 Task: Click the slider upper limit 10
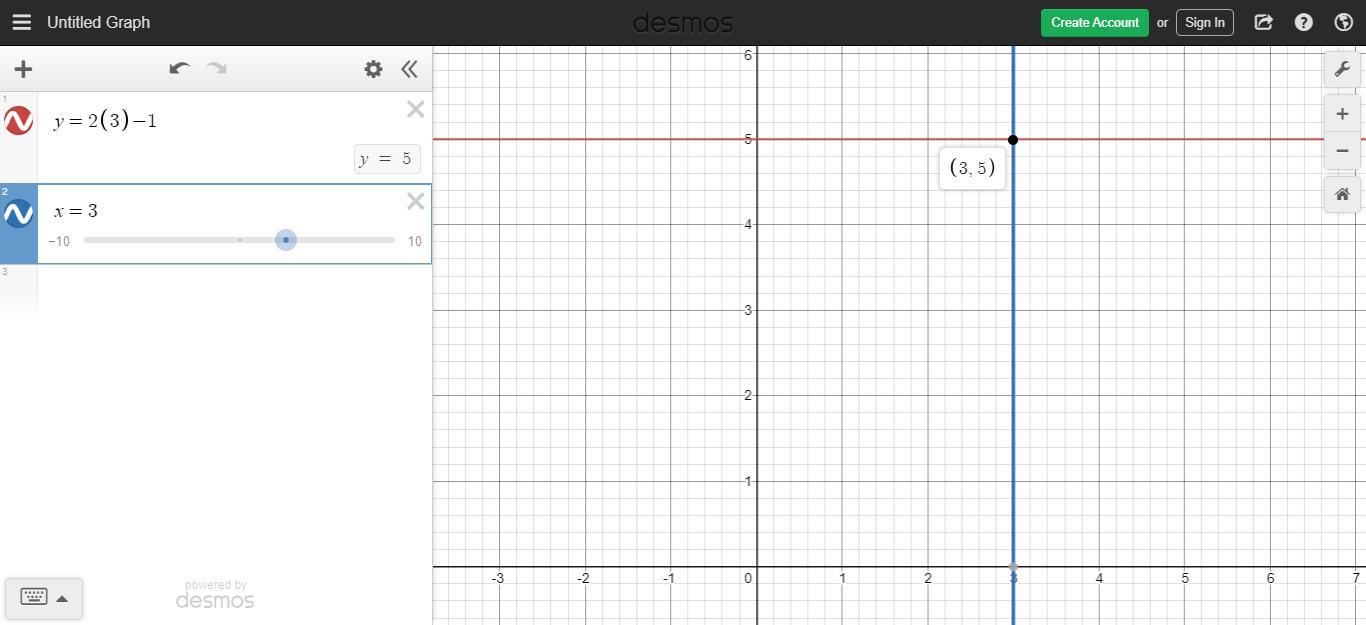(414, 241)
